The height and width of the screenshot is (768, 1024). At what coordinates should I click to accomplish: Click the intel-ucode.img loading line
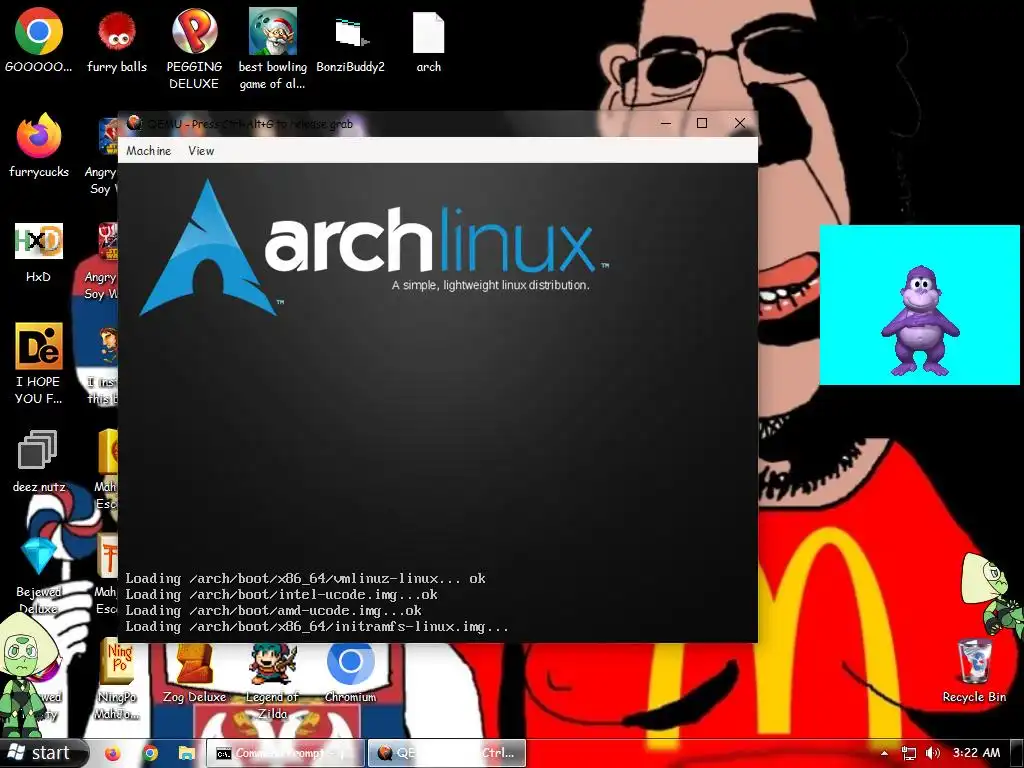281,595
